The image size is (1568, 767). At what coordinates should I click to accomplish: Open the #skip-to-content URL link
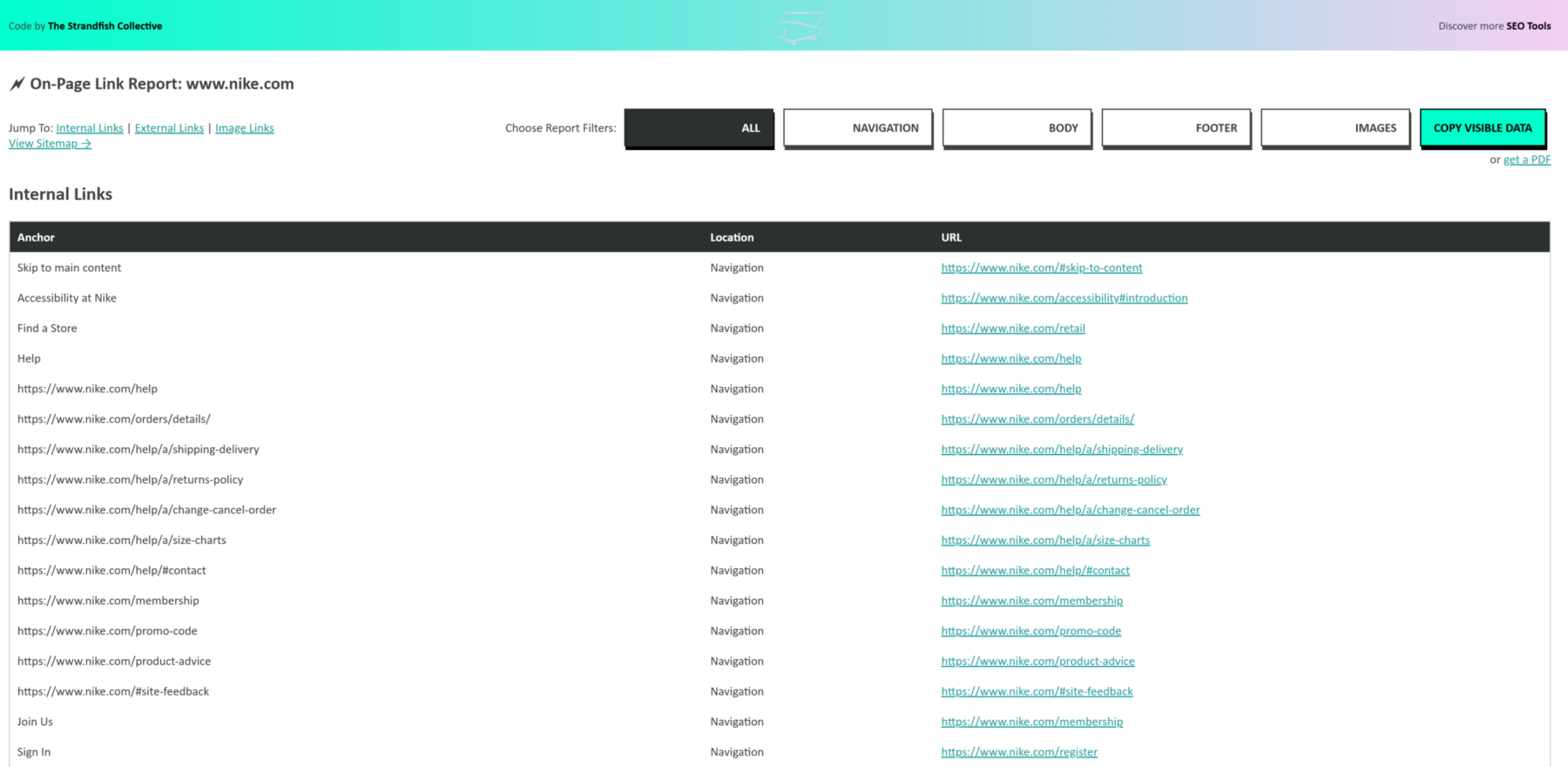pyautogui.click(x=1042, y=268)
